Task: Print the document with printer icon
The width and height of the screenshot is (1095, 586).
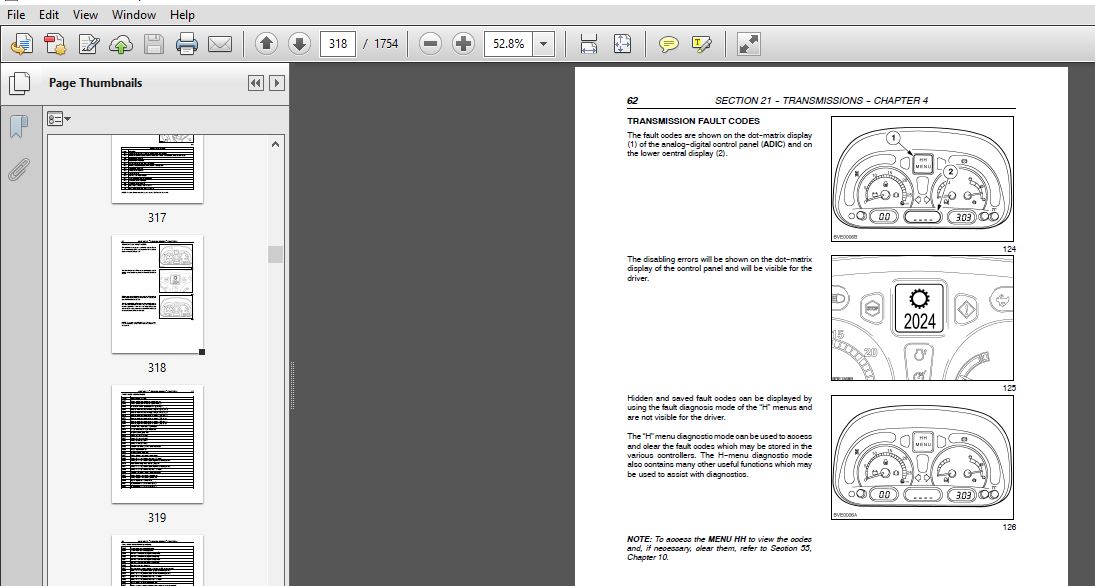Action: click(186, 44)
